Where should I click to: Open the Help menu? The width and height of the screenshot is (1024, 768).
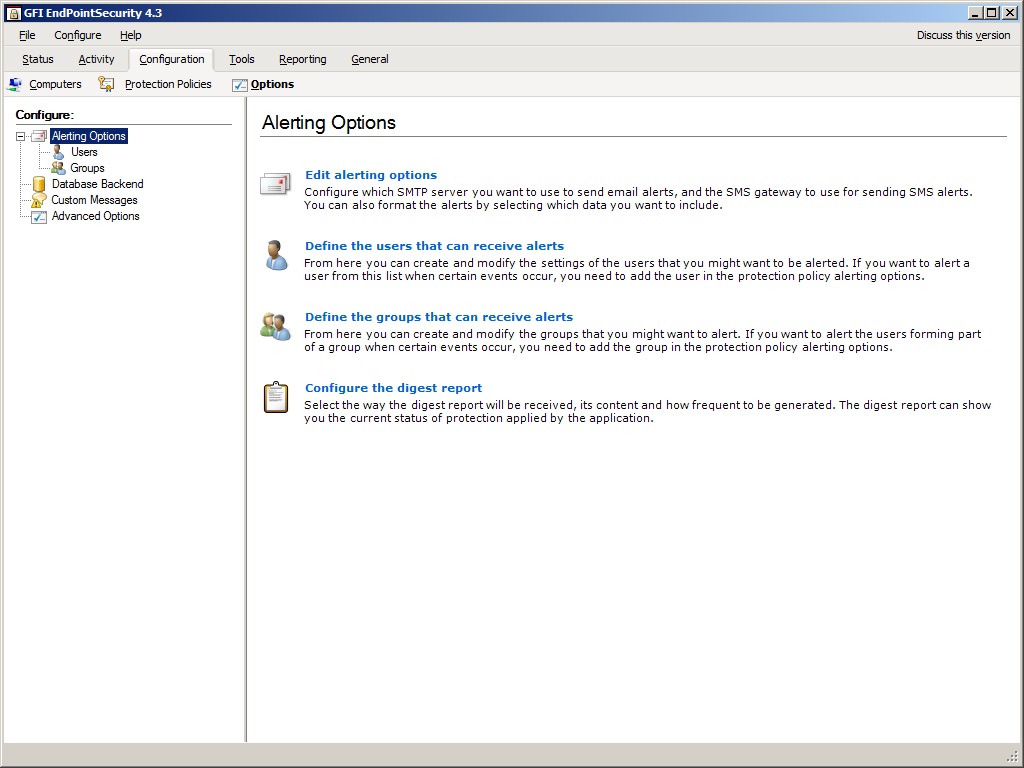pos(131,35)
